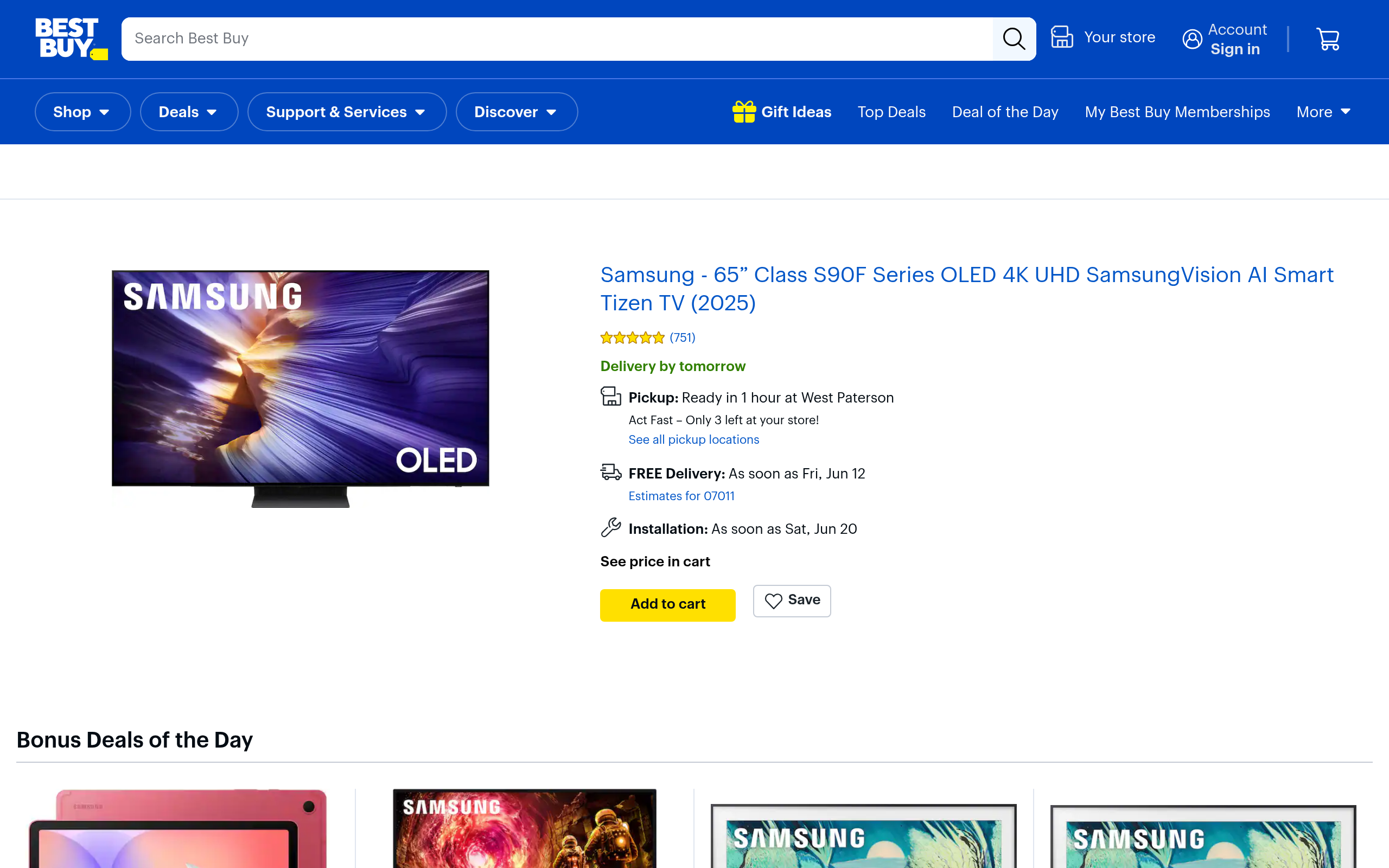Click the Pickup store icon

pos(611,397)
